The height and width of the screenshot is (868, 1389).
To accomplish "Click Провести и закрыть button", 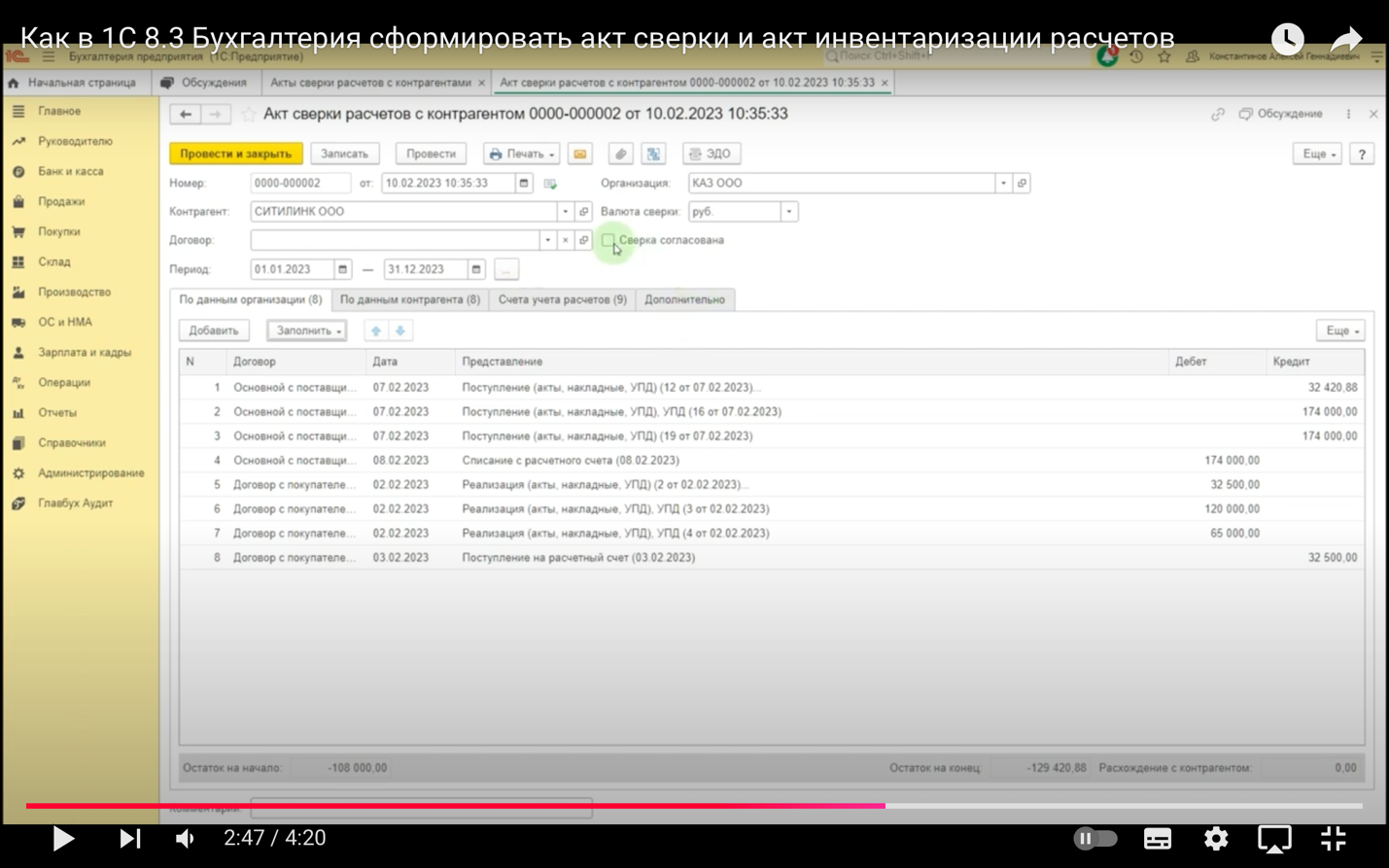I will [x=236, y=154].
